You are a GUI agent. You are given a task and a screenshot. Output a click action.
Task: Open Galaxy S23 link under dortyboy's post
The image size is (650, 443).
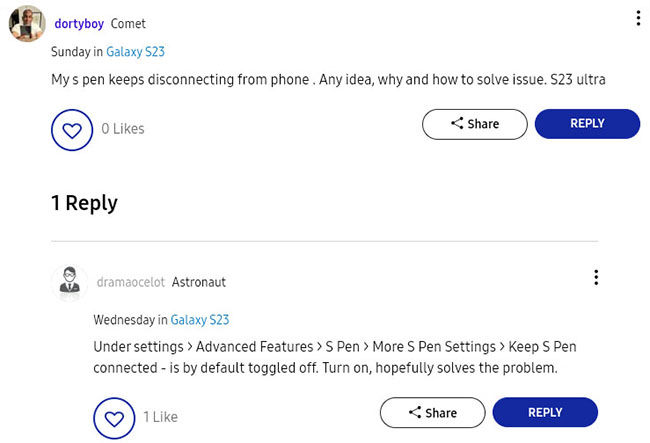[136, 52]
